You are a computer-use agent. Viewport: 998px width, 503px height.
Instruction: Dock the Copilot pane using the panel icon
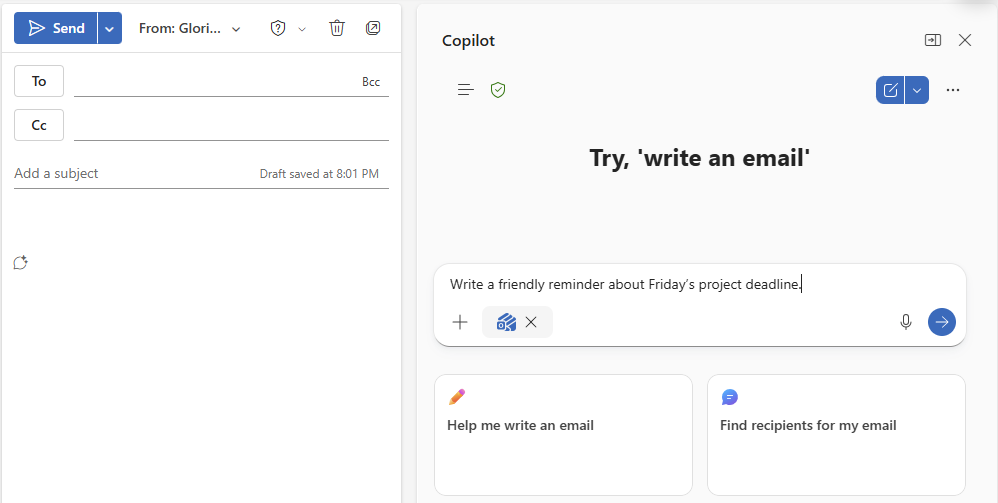[932, 40]
